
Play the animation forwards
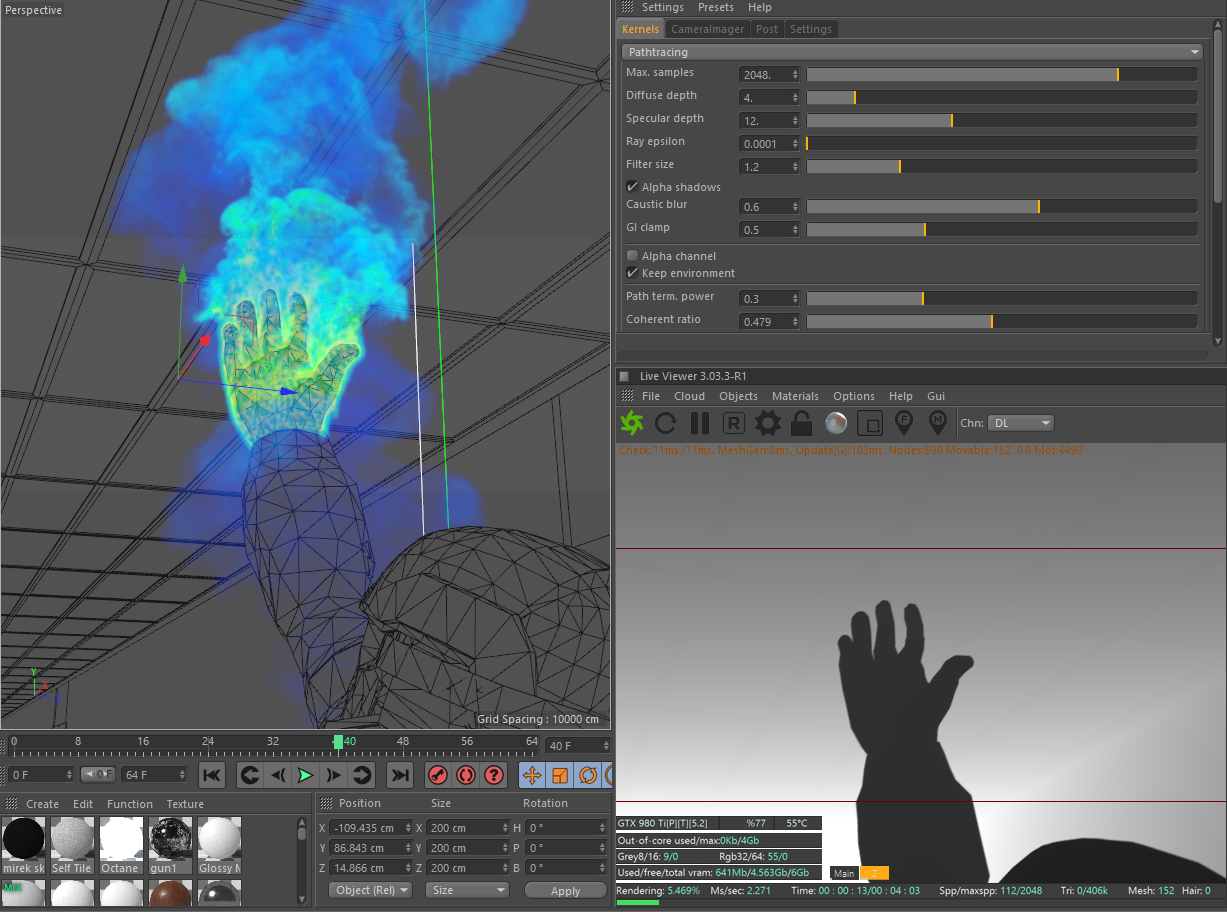click(x=306, y=775)
